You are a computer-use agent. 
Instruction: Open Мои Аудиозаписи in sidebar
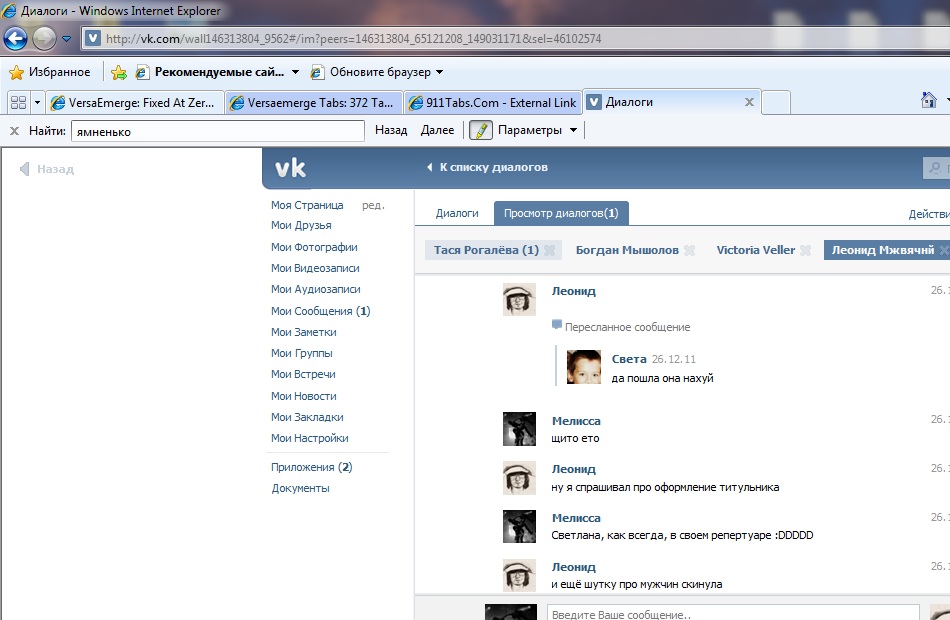pyautogui.click(x=316, y=290)
